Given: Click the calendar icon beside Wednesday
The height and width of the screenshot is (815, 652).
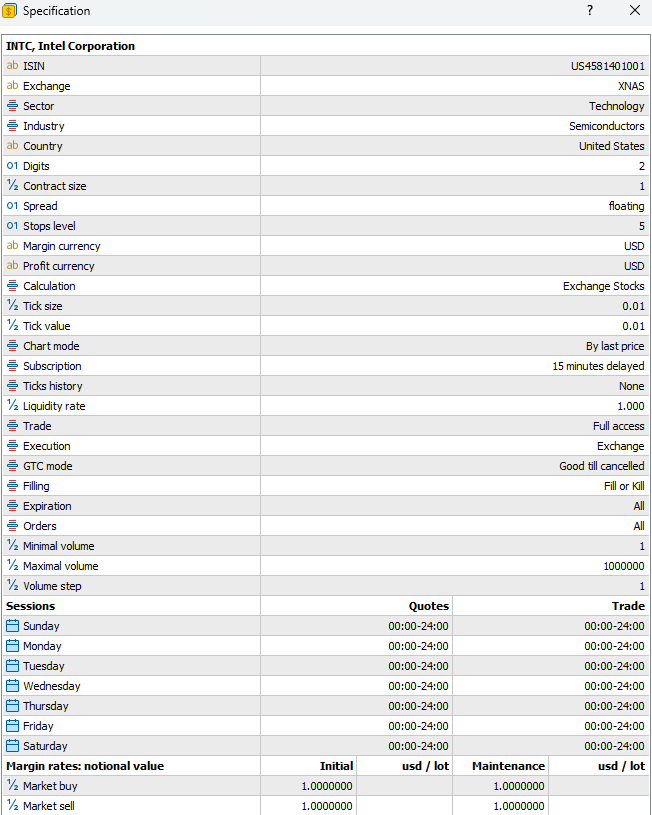Looking at the screenshot, I should click(x=12, y=686).
